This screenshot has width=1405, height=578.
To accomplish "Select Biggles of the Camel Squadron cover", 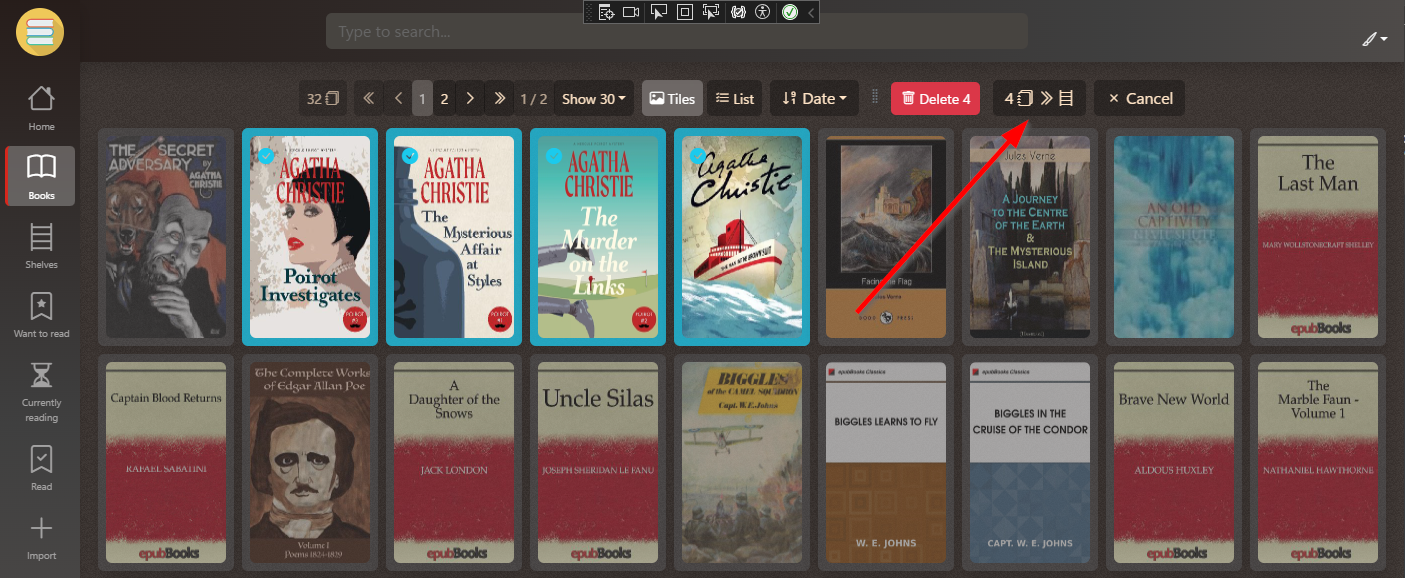I will 742,463.
